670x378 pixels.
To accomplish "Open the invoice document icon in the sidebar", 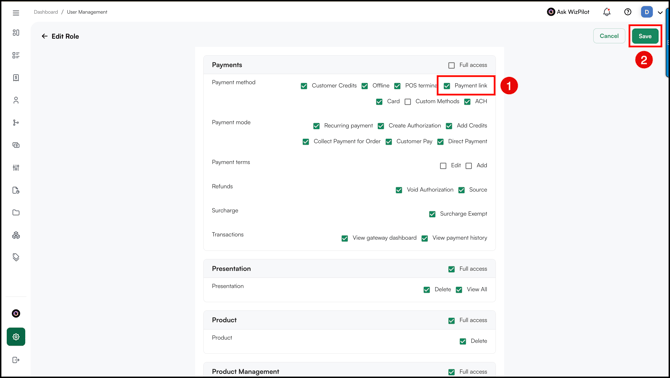I will (x=16, y=78).
